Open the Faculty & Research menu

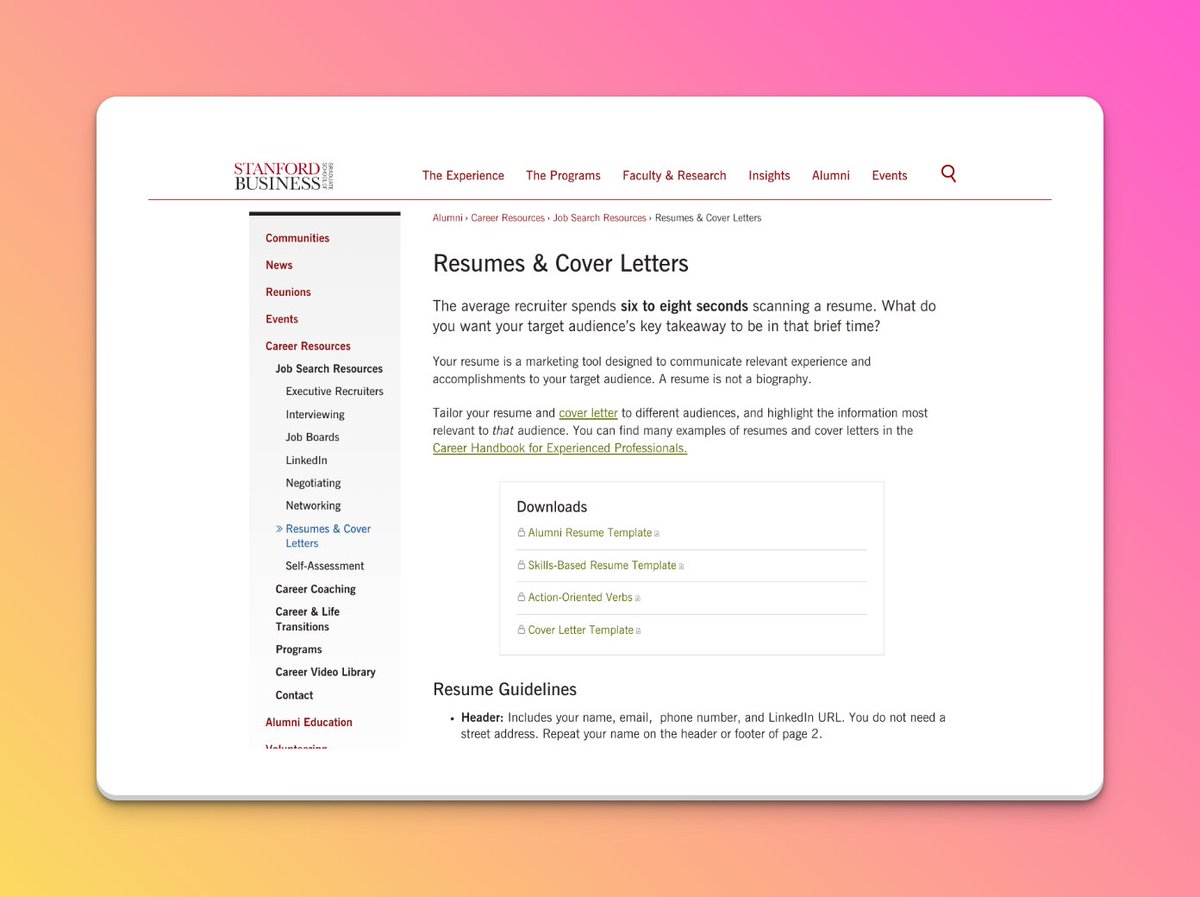point(674,175)
